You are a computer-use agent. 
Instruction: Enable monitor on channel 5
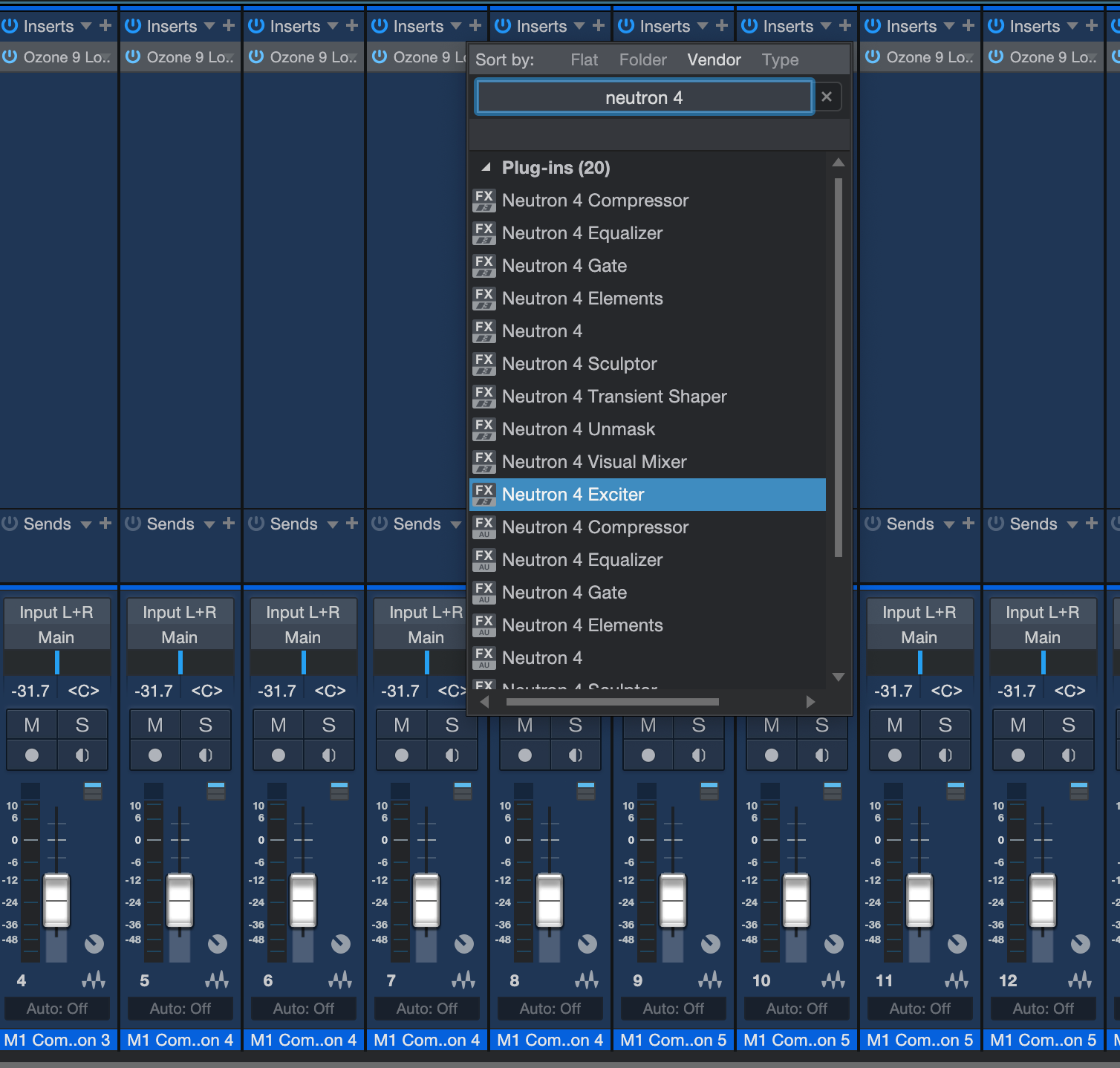click(x=206, y=755)
